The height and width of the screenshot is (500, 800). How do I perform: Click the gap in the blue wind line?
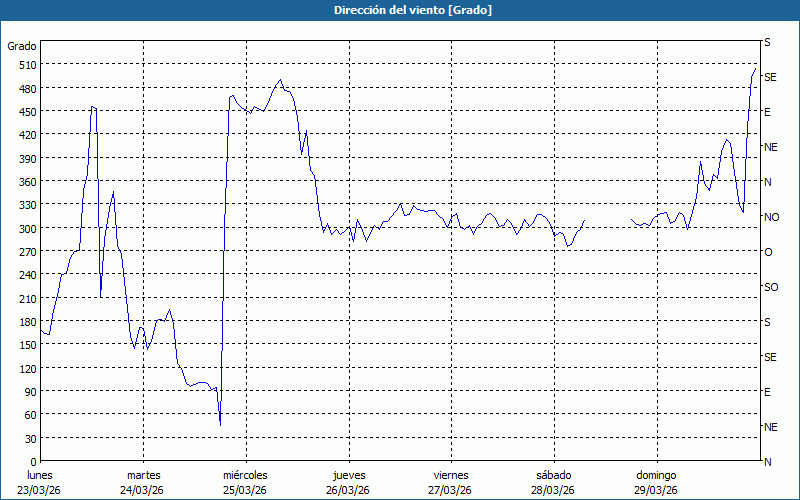coord(608,221)
